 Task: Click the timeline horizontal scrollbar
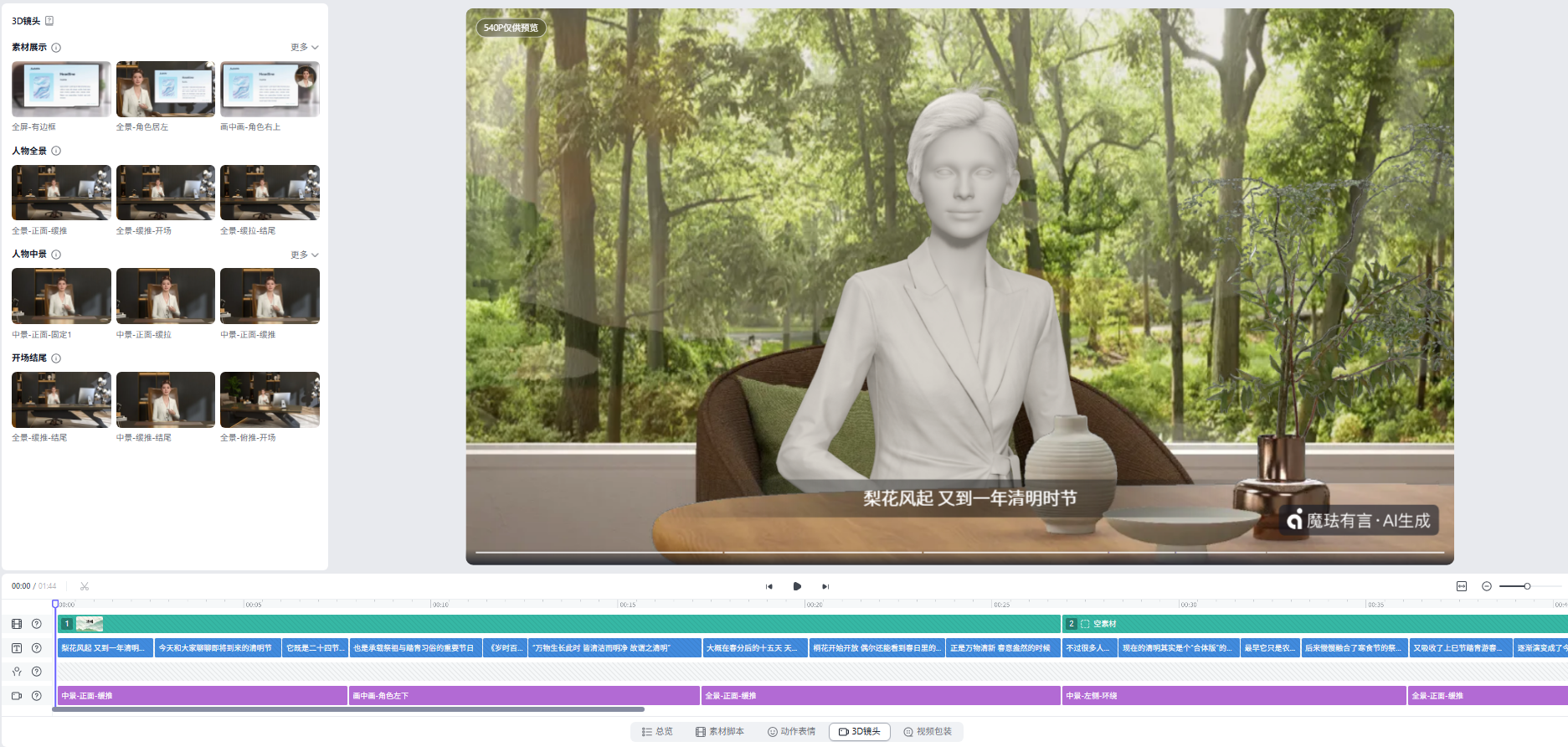tap(348, 709)
